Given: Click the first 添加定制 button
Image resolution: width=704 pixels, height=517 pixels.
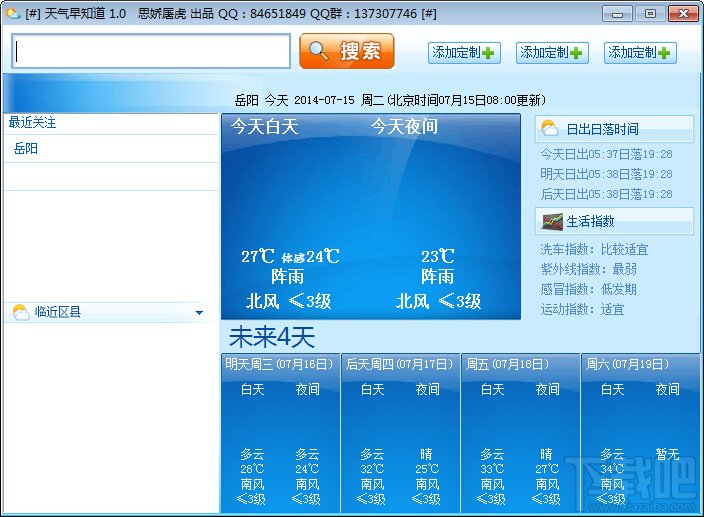Looking at the screenshot, I should (x=464, y=53).
